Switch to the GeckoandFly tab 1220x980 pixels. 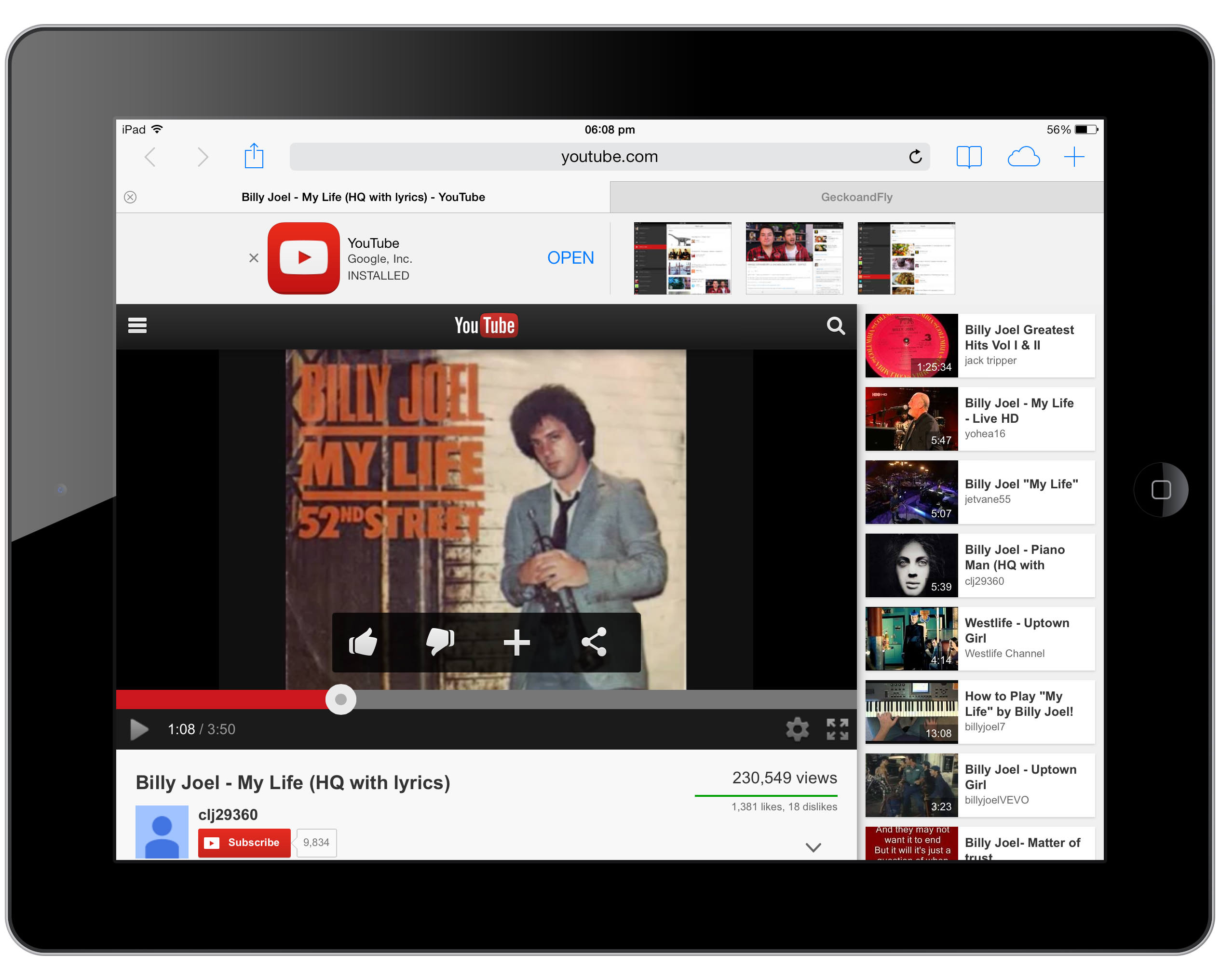857,197
